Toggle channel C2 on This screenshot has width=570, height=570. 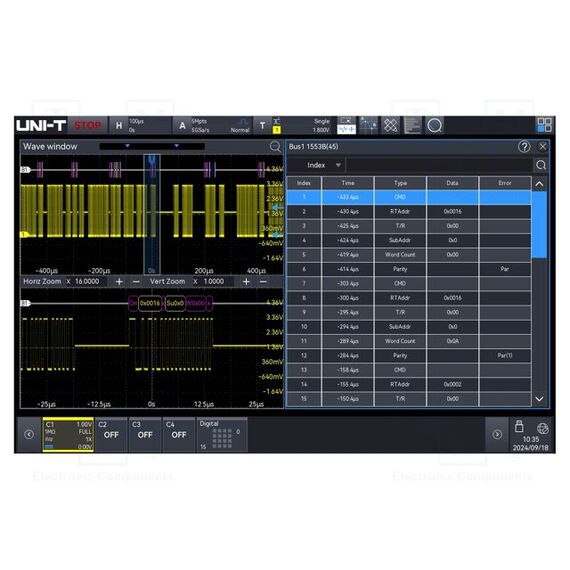(x=111, y=435)
